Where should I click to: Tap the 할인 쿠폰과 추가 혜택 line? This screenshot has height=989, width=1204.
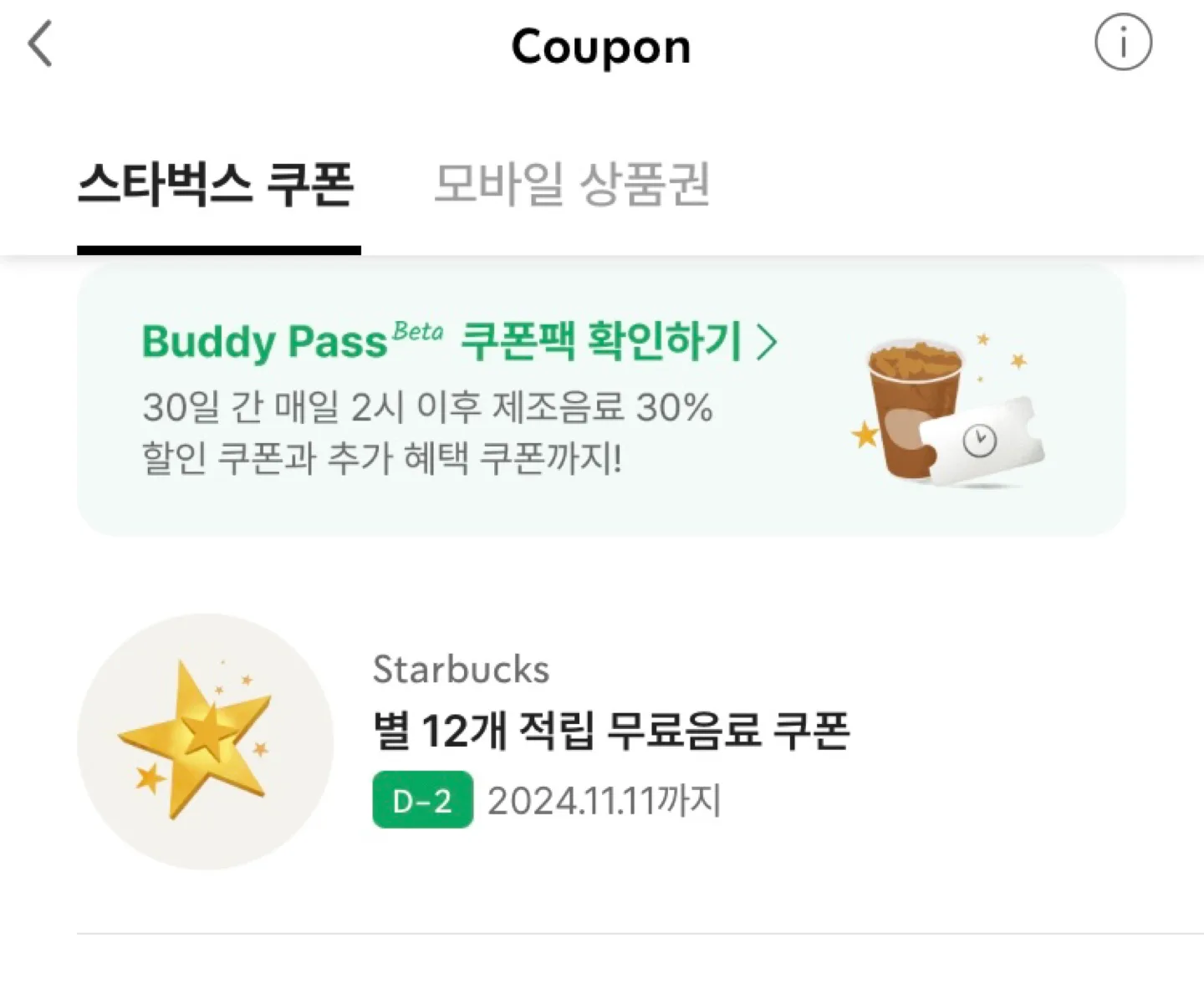coord(381,458)
